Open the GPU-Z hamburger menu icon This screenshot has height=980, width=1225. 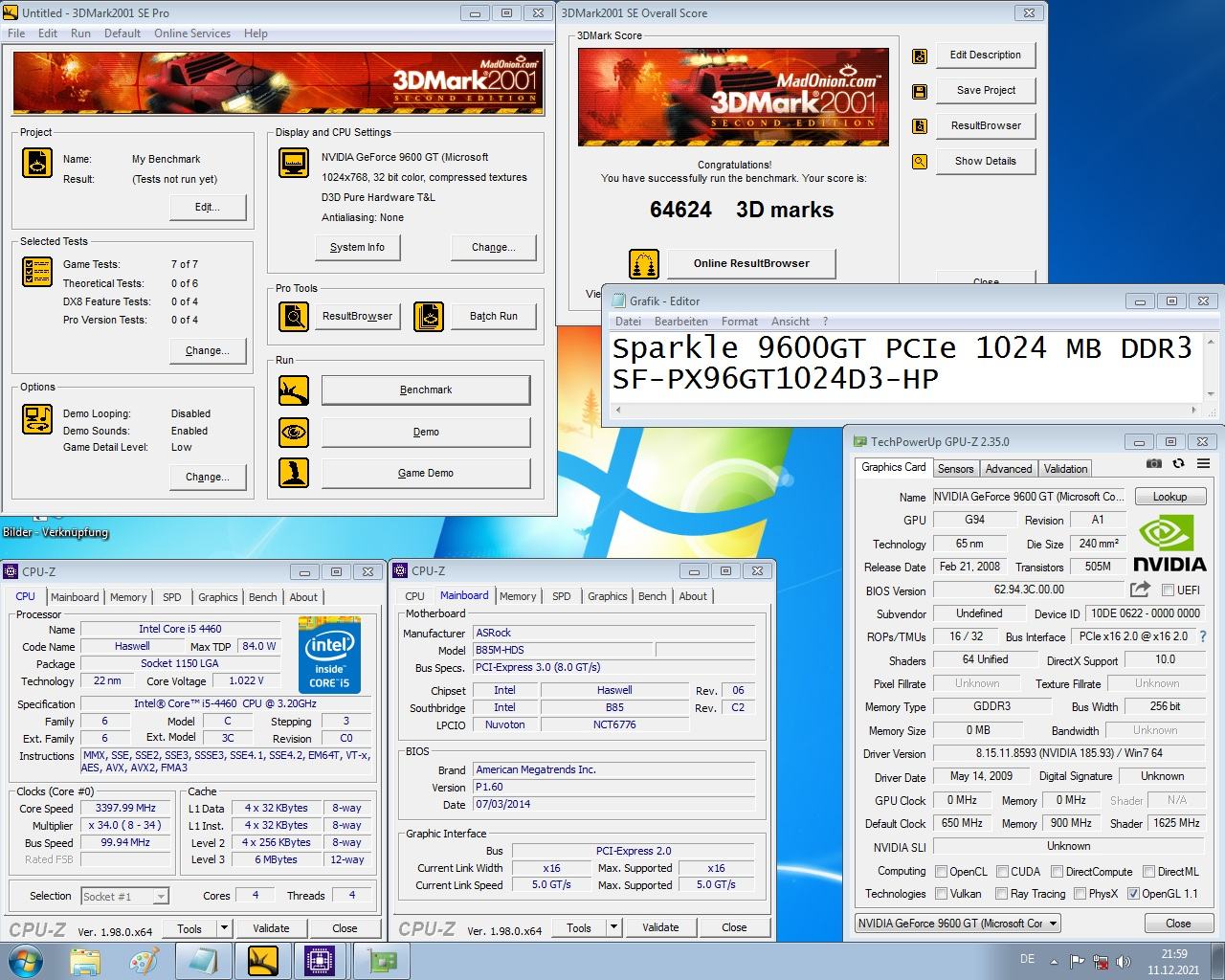click(1202, 463)
